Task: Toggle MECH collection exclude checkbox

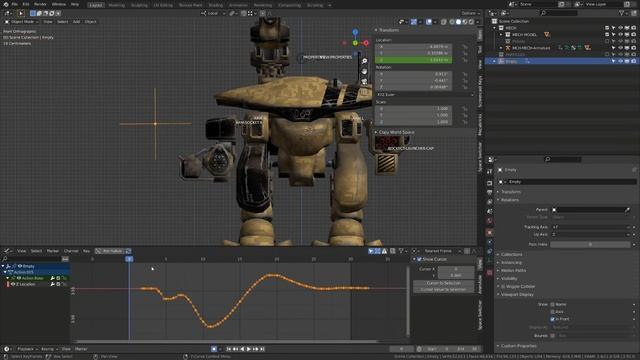Action: (x=607, y=28)
